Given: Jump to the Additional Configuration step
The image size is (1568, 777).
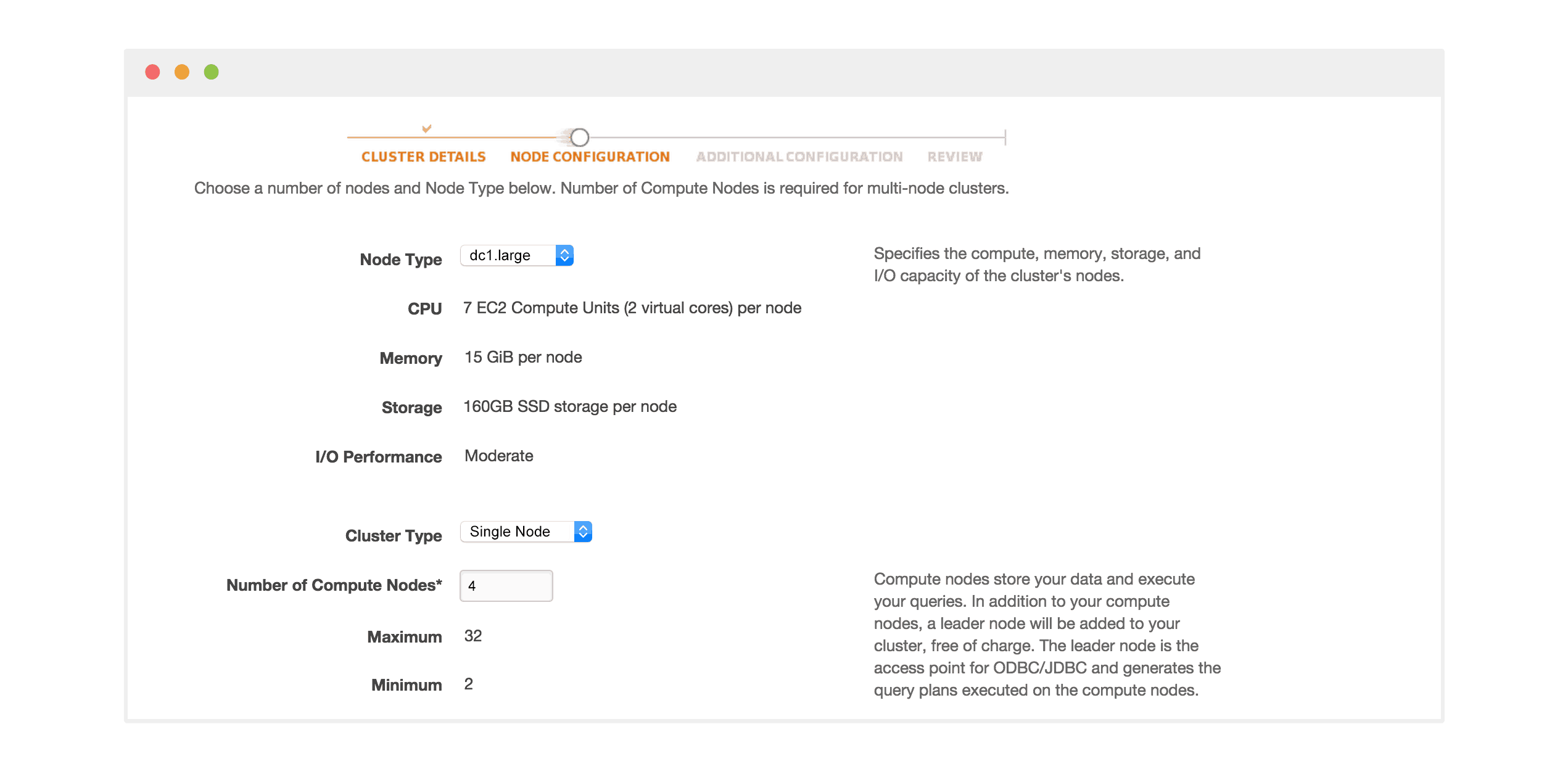Looking at the screenshot, I should click(x=799, y=157).
